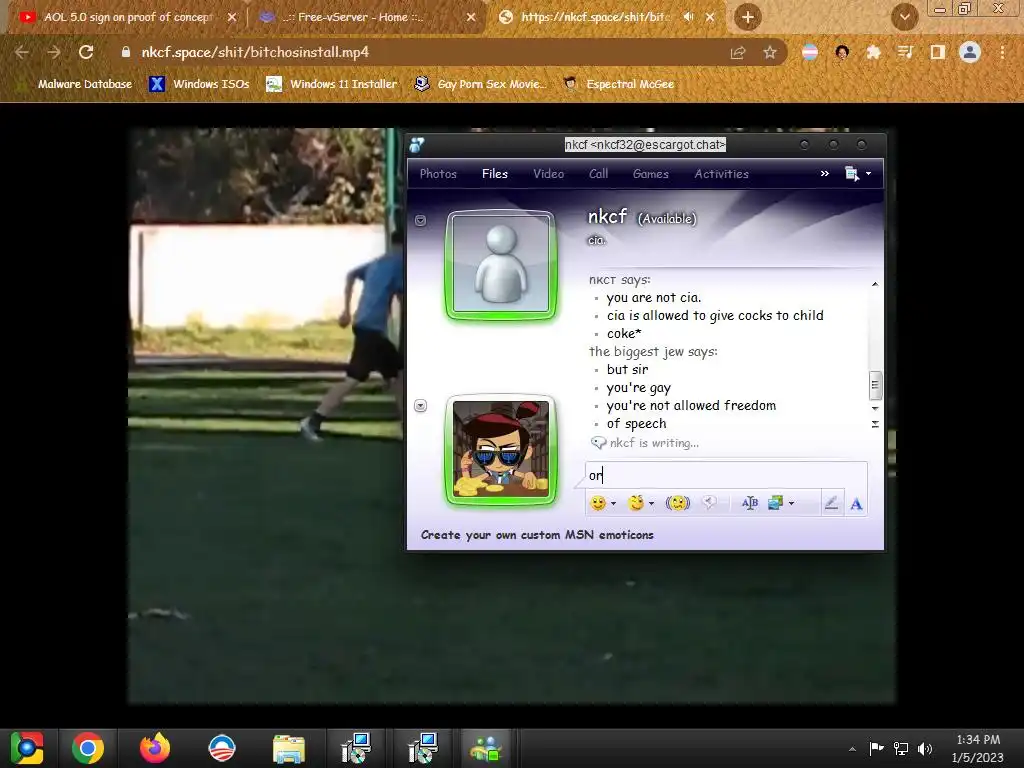
Task: Open a new Chrome tab
Action: click(748, 17)
